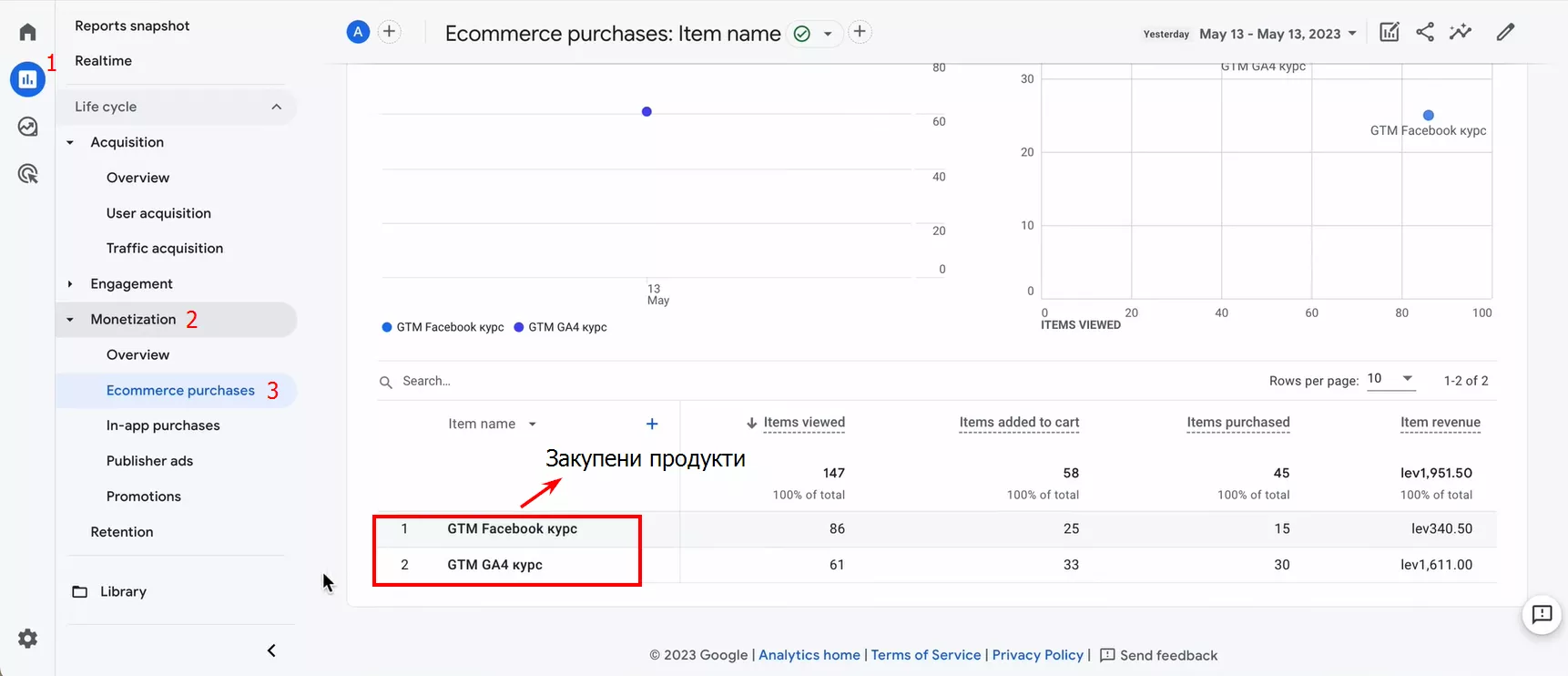Open Realtime report

pyautogui.click(x=103, y=60)
